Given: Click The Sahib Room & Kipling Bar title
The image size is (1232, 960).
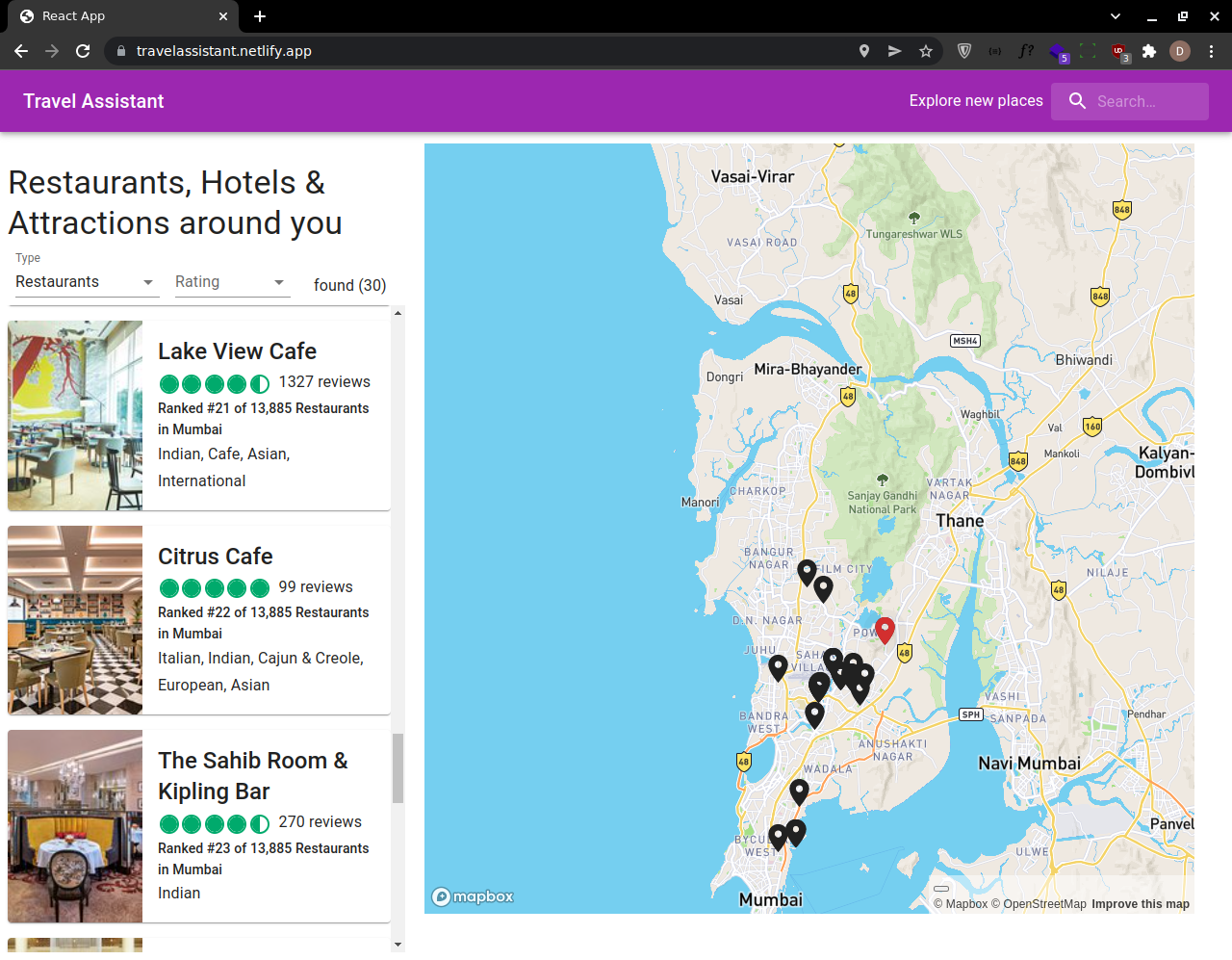Looking at the screenshot, I should (x=253, y=776).
